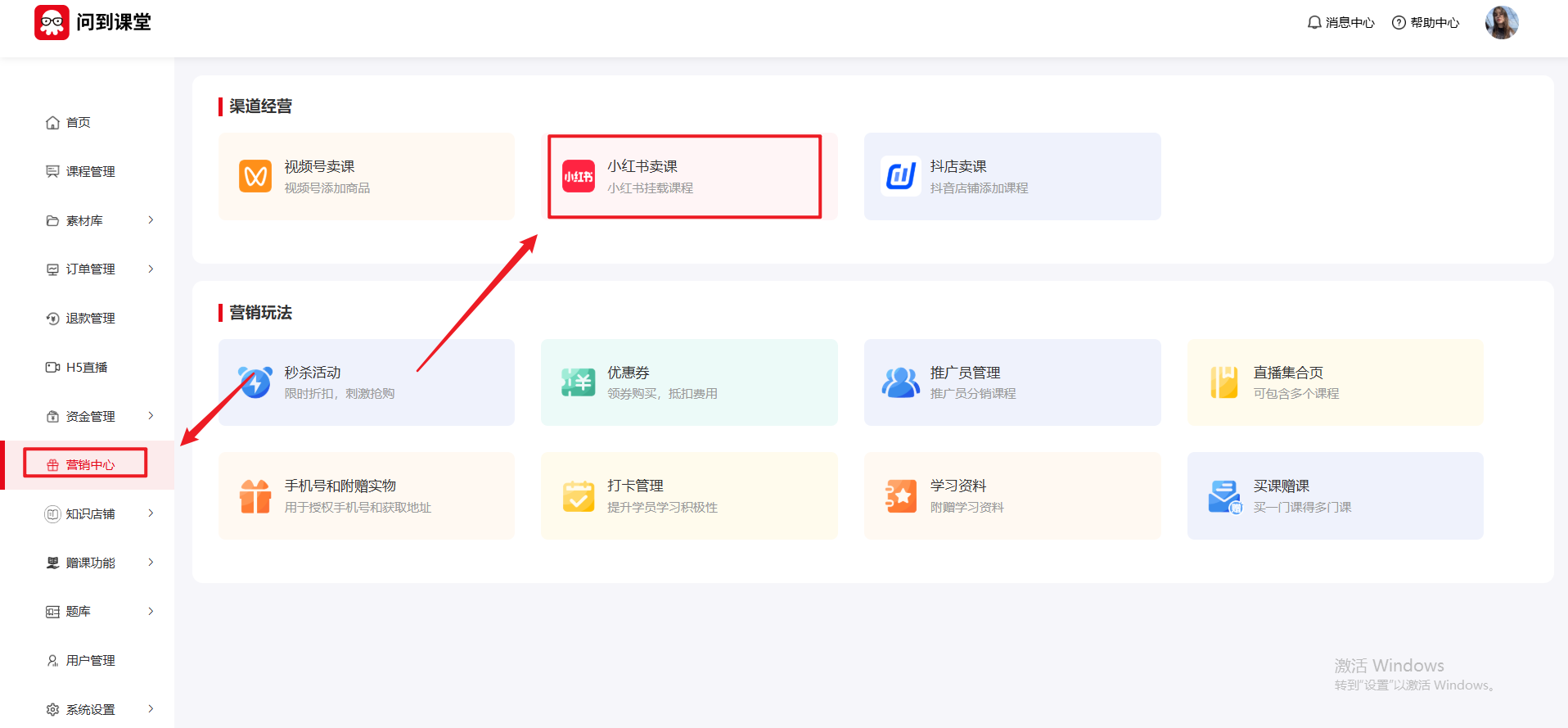Click the 退款管理 sidebar icon
This screenshot has height=728, width=1568.
coord(52,319)
